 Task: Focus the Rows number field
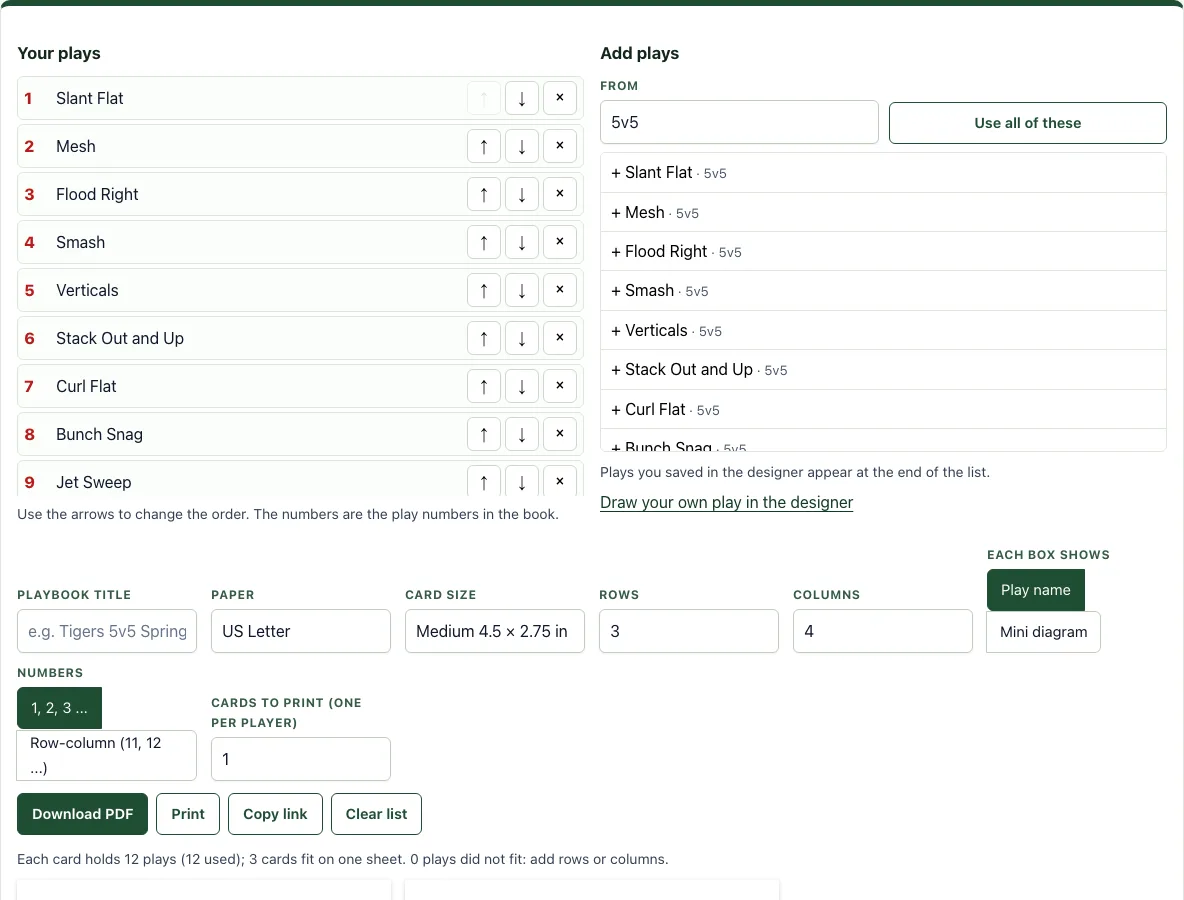click(x=689, y=631)
